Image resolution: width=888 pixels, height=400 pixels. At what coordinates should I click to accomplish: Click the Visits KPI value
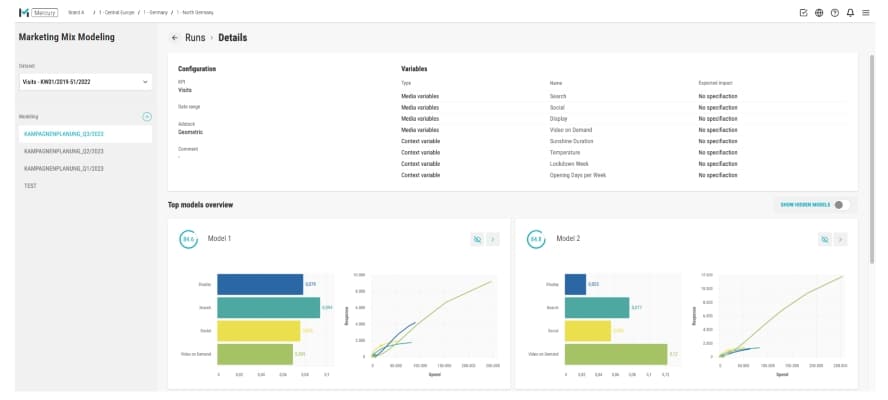click(185, 90)
